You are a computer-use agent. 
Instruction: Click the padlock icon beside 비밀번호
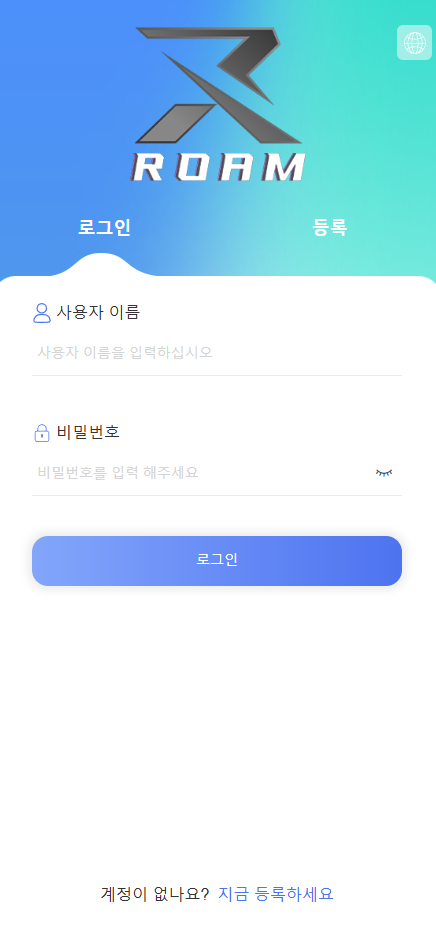[x=42, y=432]
